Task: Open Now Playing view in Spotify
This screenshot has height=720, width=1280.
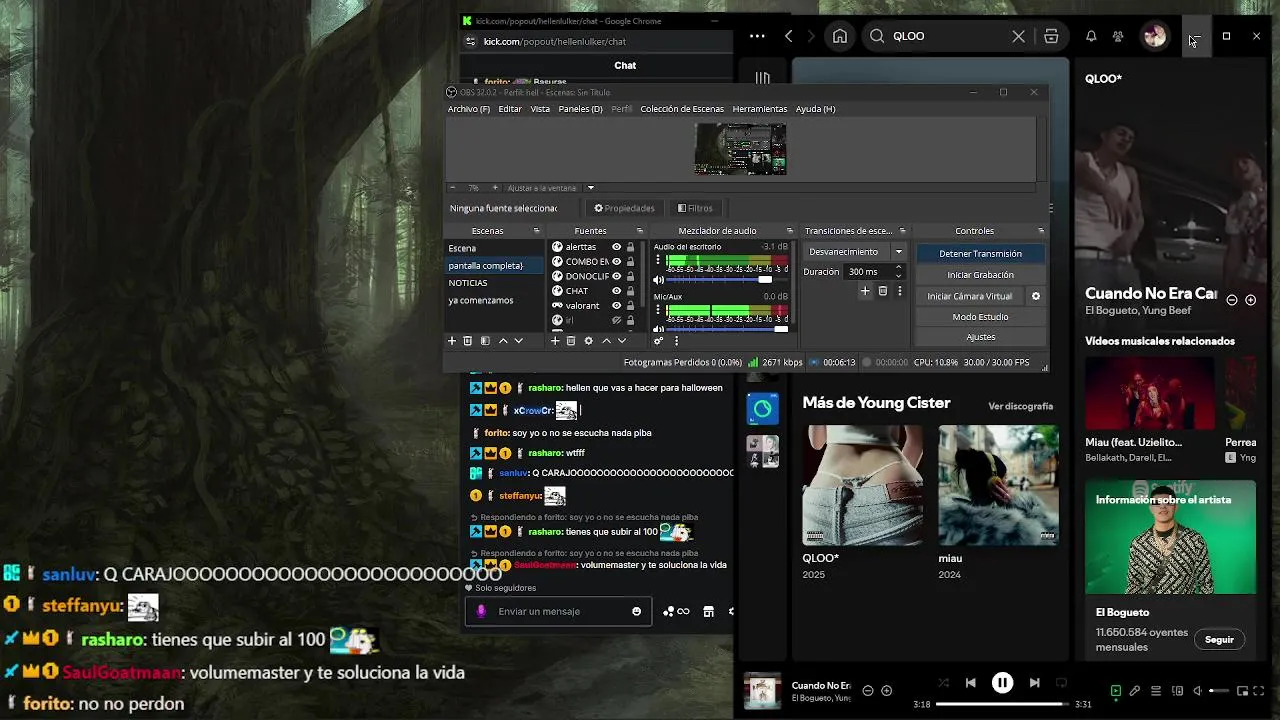Action: [1116, 690]
